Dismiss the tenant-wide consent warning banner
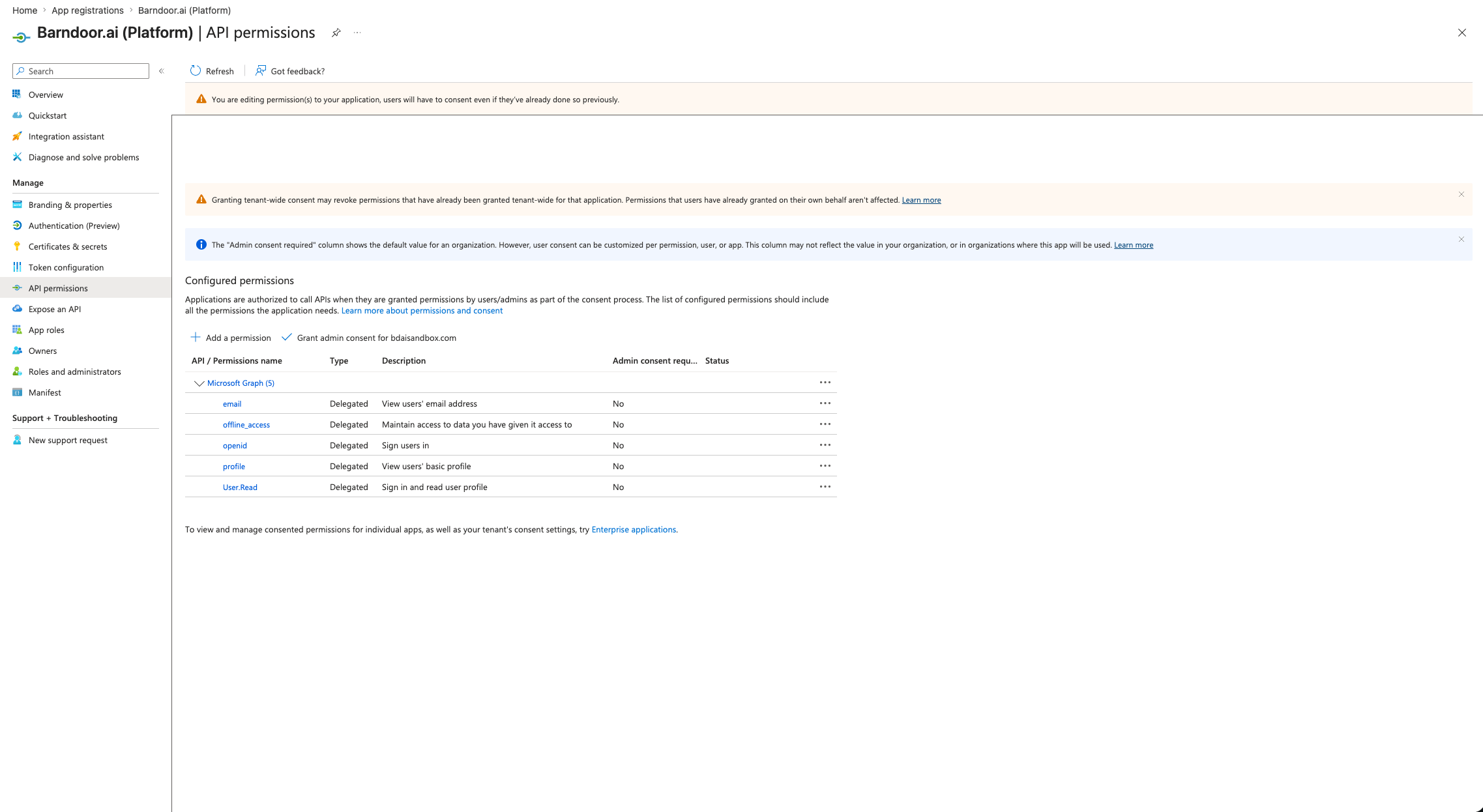The height and width of the screenshot is (812, 1483). [x=1461, y=194]
